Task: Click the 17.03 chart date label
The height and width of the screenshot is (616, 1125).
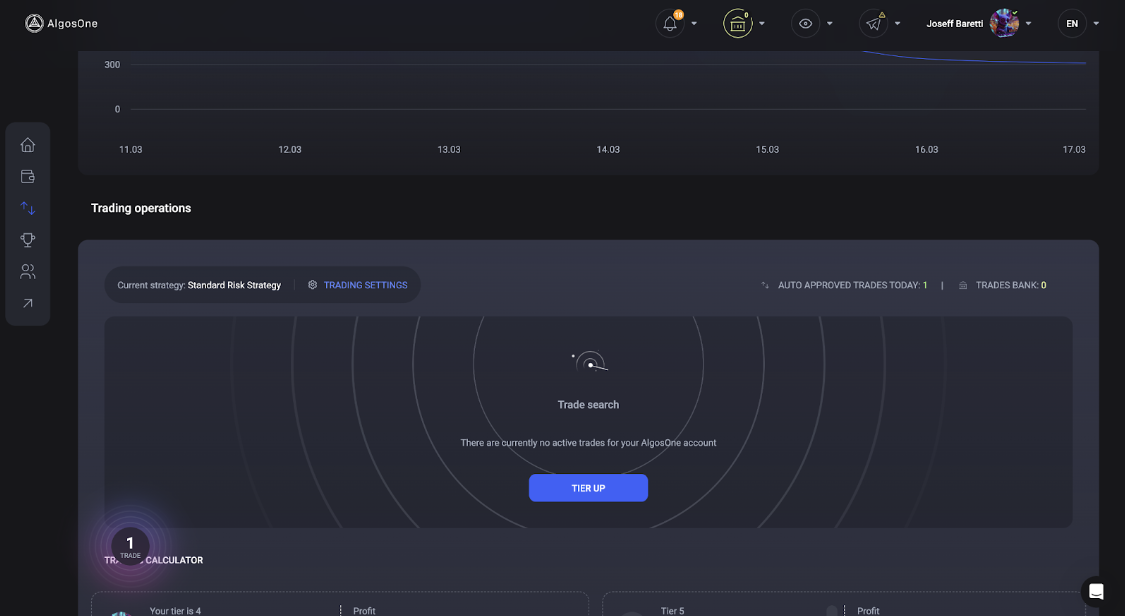Action: click(1073, 150)
